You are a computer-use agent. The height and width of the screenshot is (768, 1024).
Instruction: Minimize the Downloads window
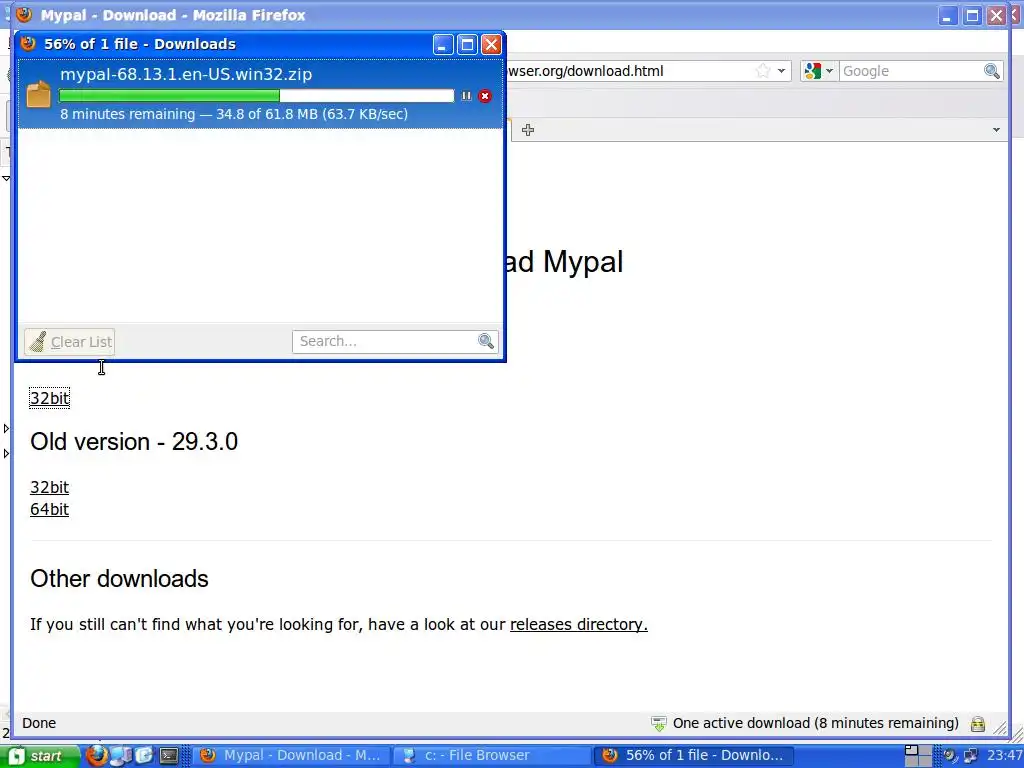pyautogui.click(x=443, y=44)
